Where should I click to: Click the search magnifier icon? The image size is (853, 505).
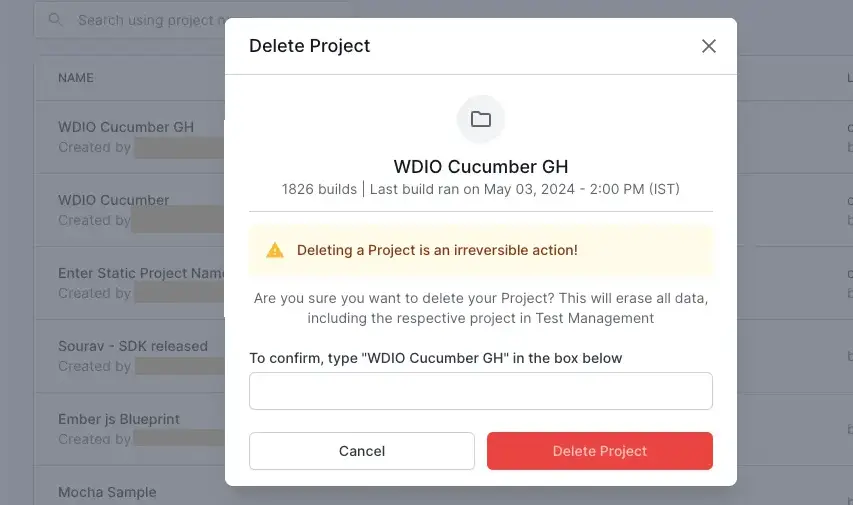click(55, 20)
